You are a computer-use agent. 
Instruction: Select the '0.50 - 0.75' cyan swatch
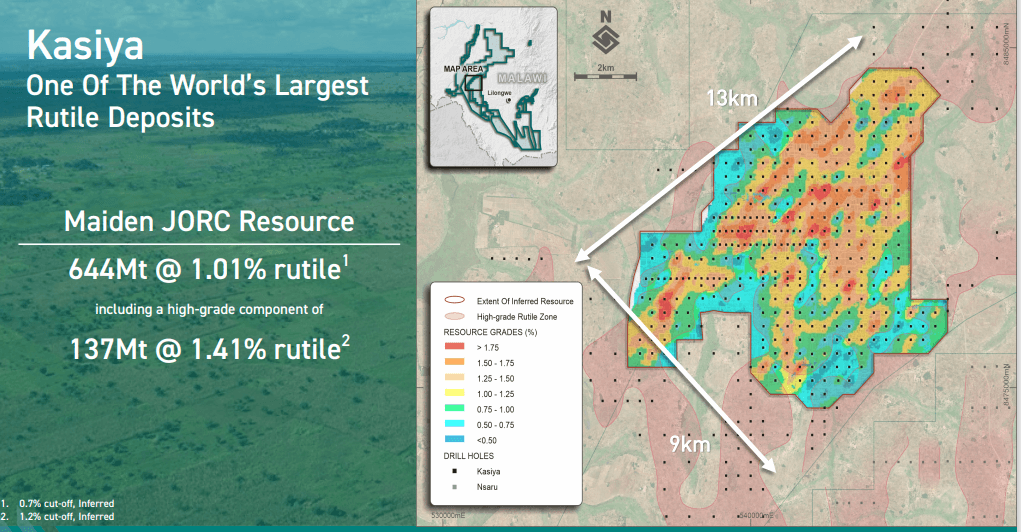[x=455, y=425]
